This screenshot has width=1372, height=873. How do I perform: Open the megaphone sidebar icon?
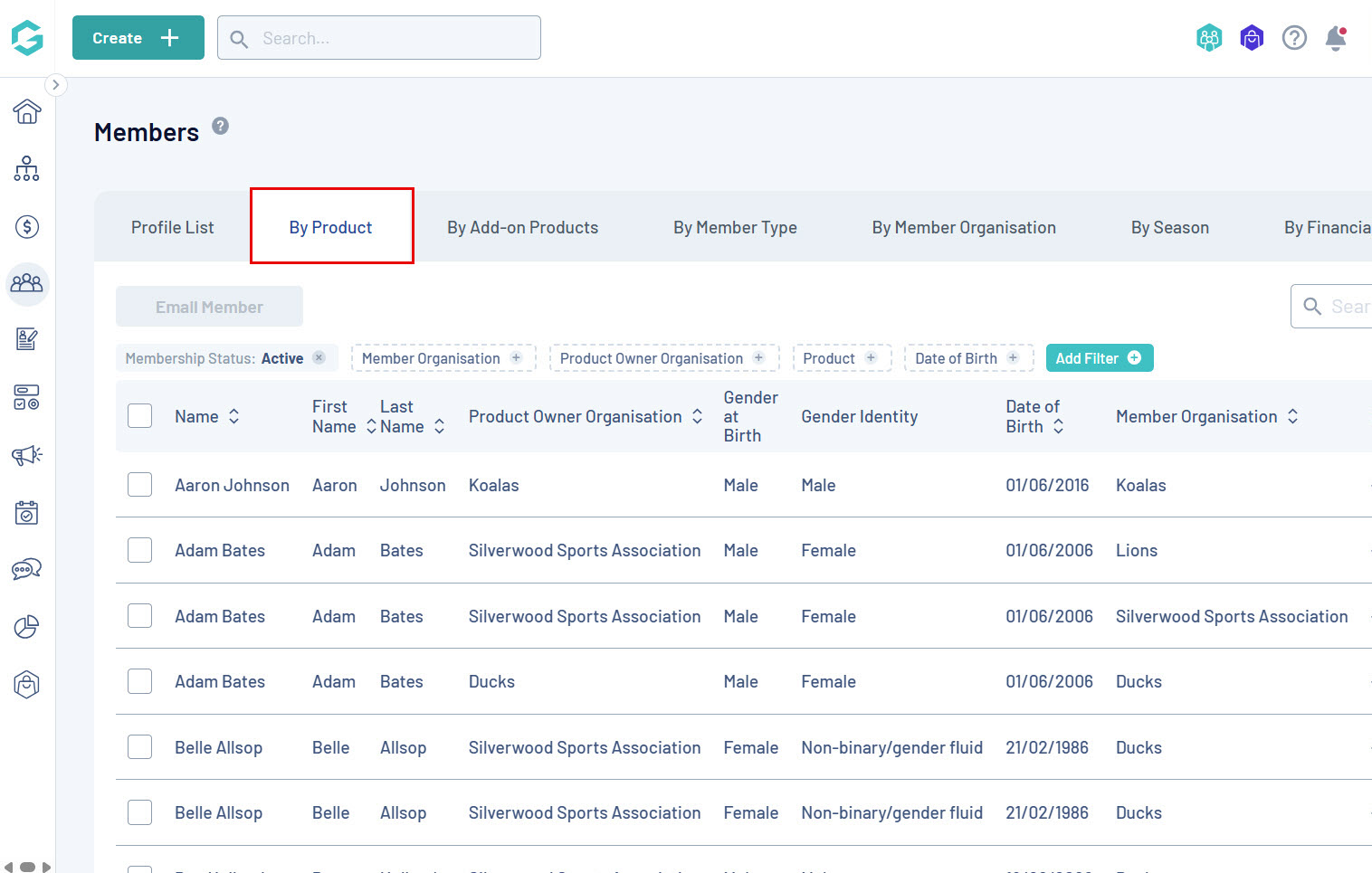click(x=27, y=454)
